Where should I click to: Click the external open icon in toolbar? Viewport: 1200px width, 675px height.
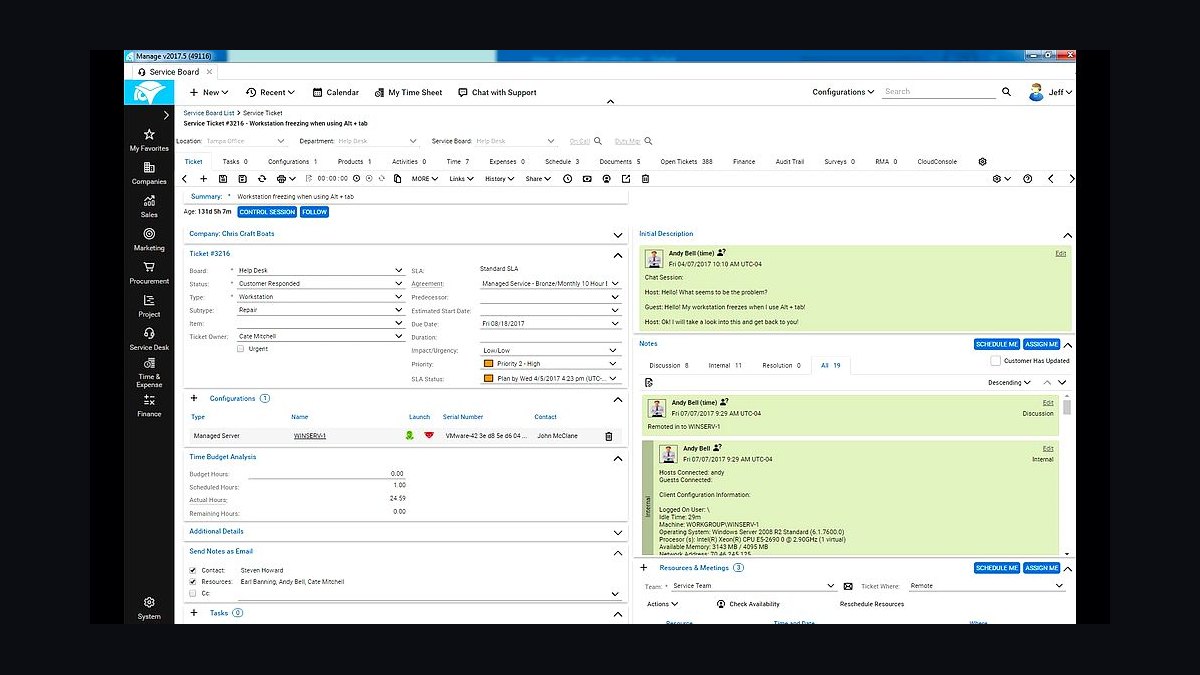(x=626, y=179)
